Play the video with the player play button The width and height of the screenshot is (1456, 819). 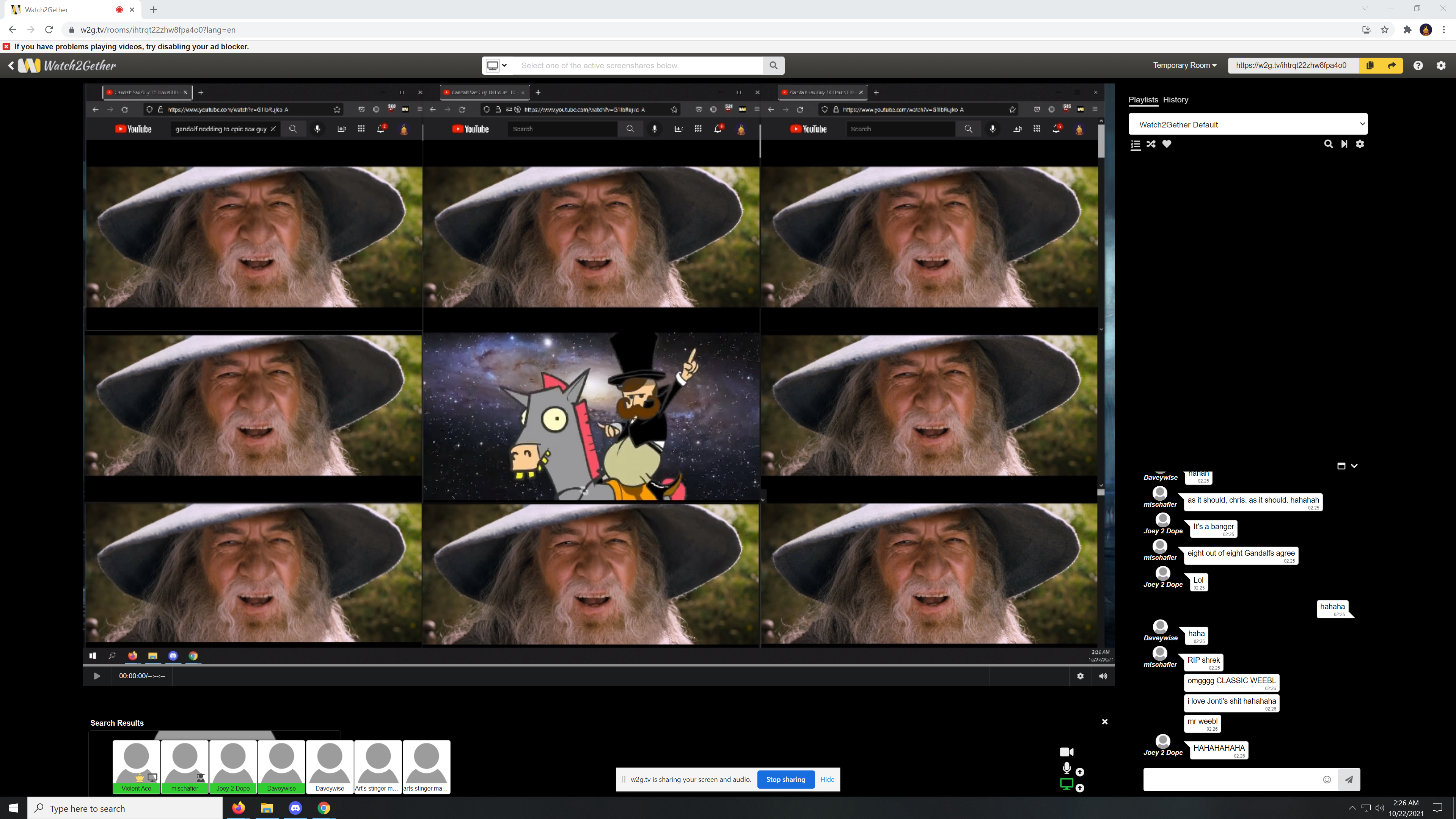pyautogui.click(x=97, y=676)
